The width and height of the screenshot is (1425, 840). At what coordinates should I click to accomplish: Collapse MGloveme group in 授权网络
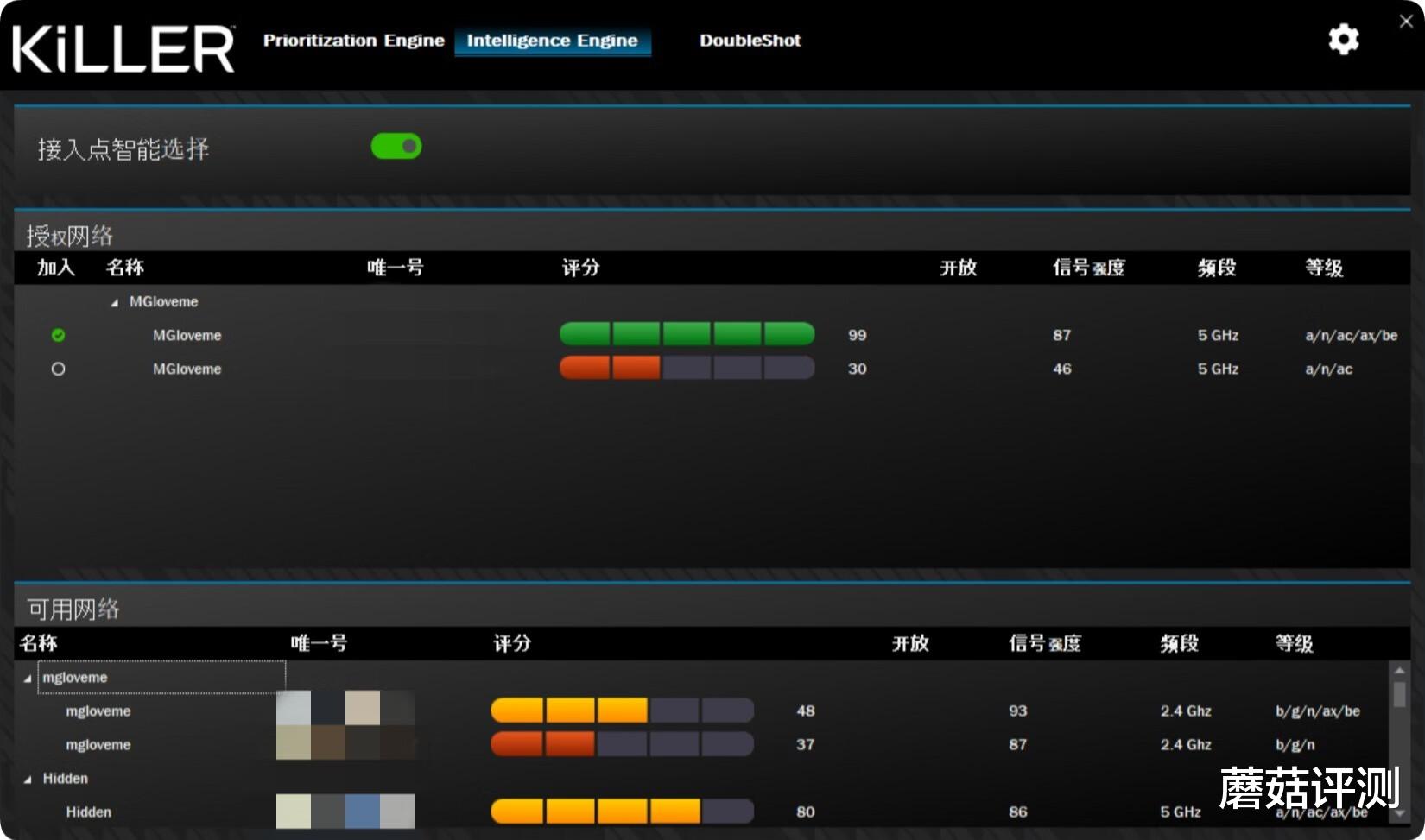114,303
